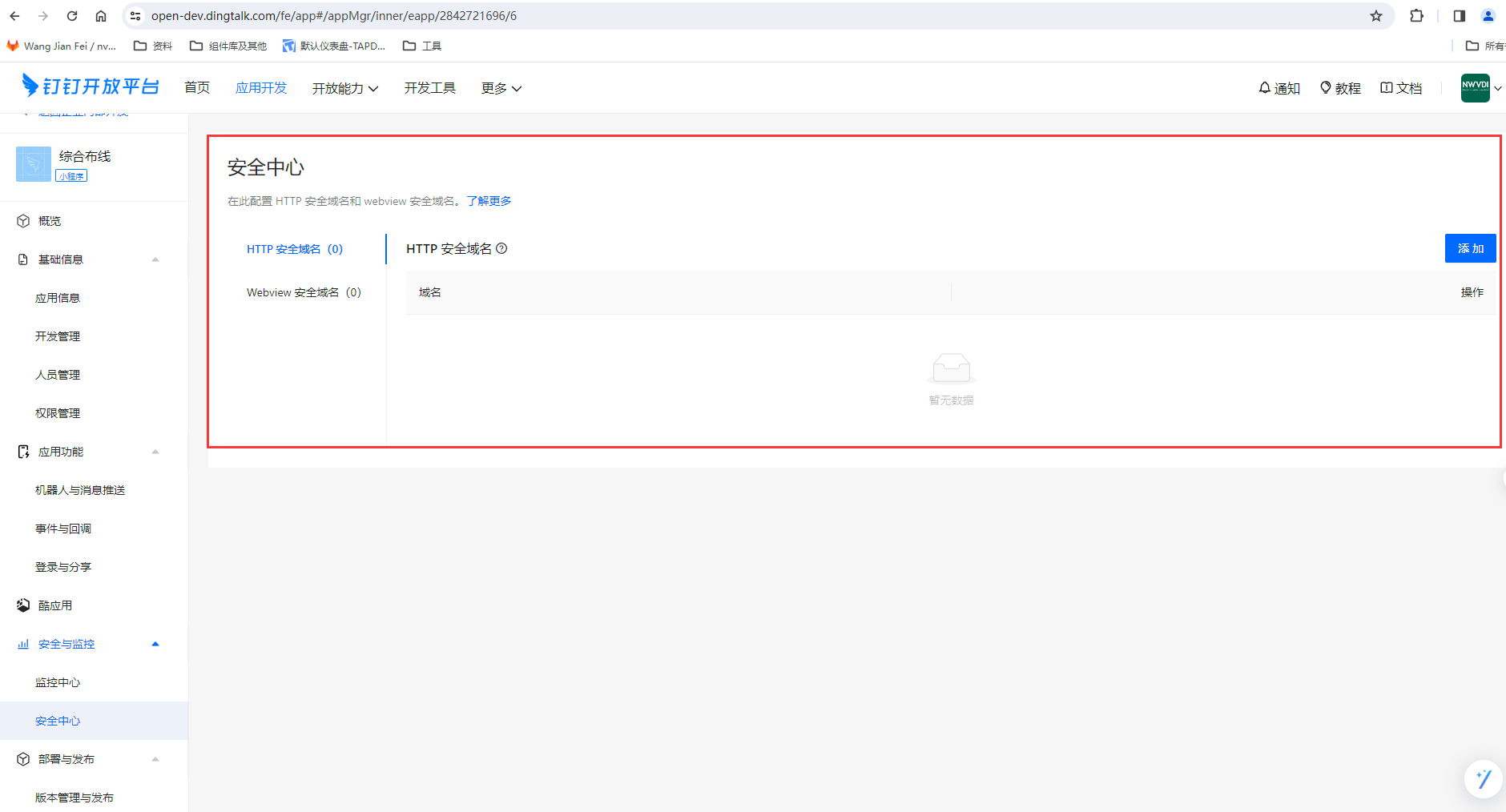Go to 首页 in top navigation
The image size is (1506, 812).
197,88
